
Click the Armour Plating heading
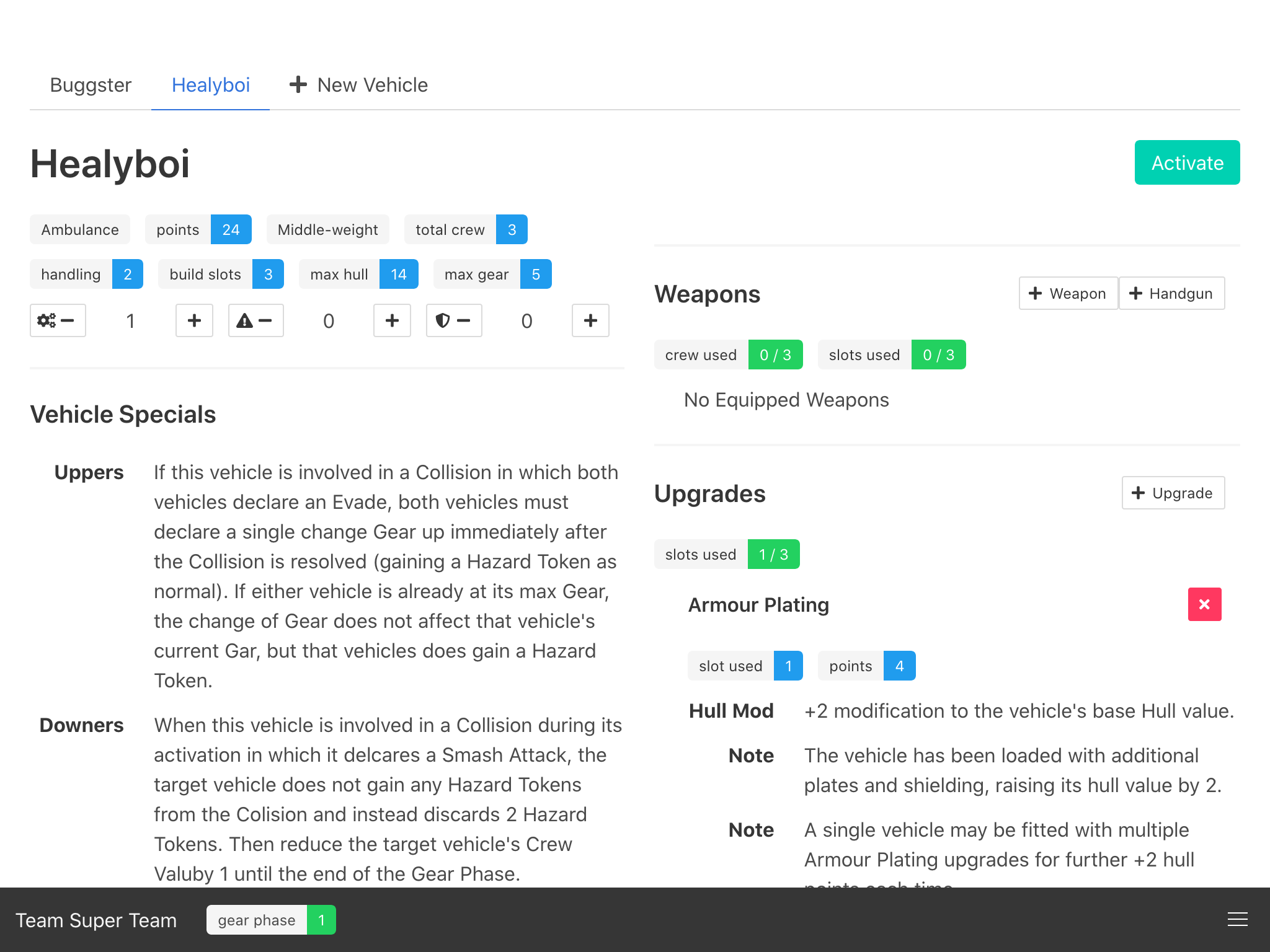(758, 604)
